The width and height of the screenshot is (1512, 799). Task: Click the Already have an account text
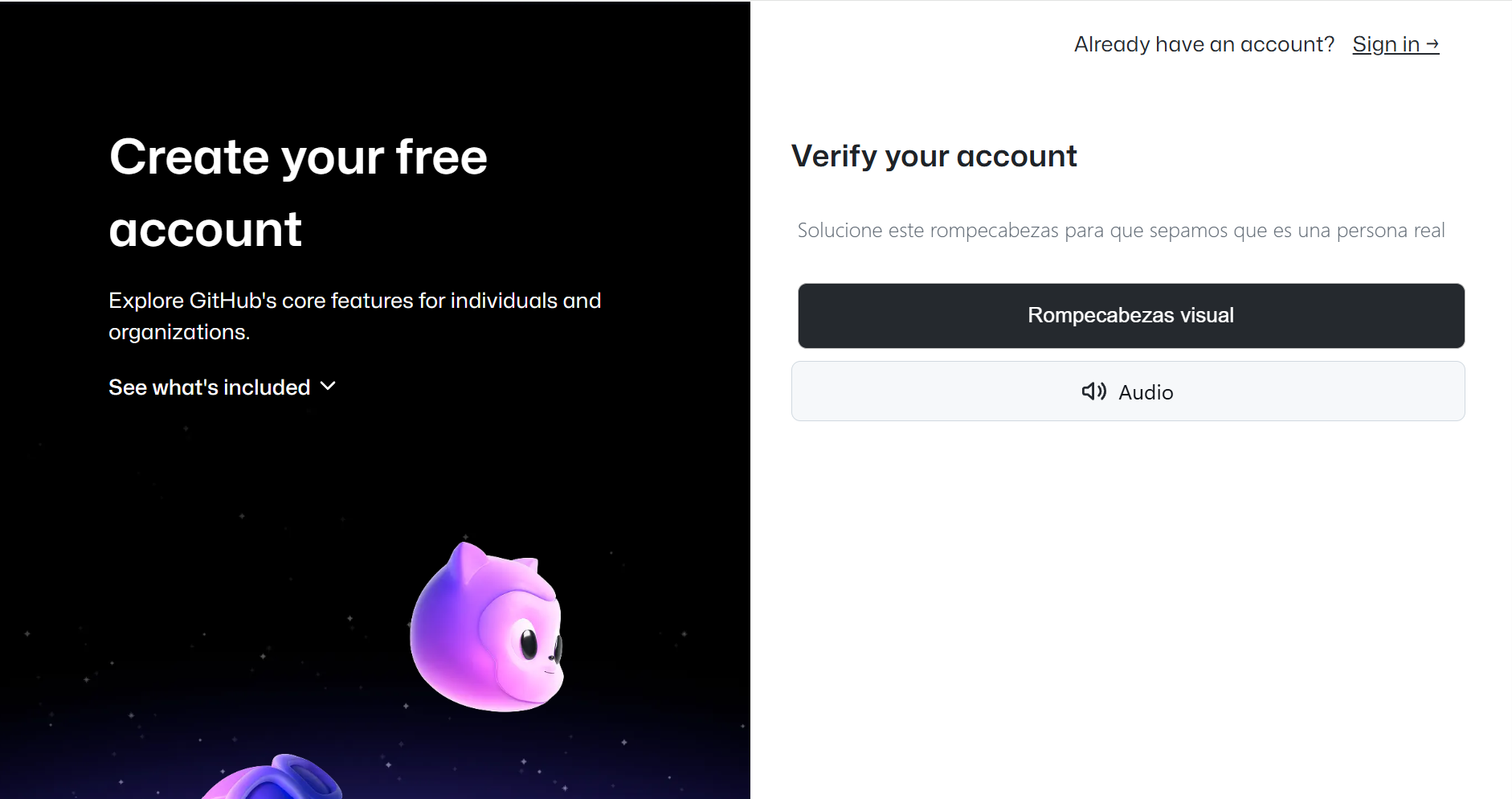point(1203,44)
